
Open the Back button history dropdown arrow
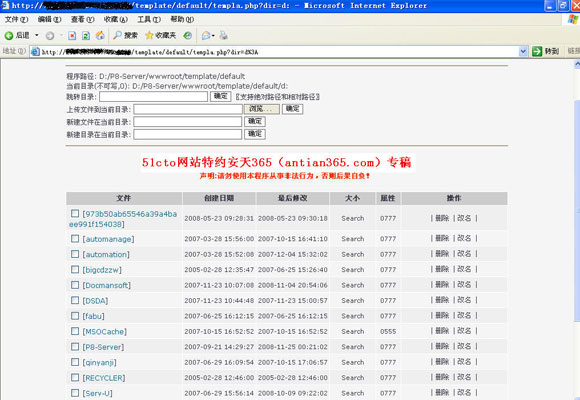(x=37, y=36)
